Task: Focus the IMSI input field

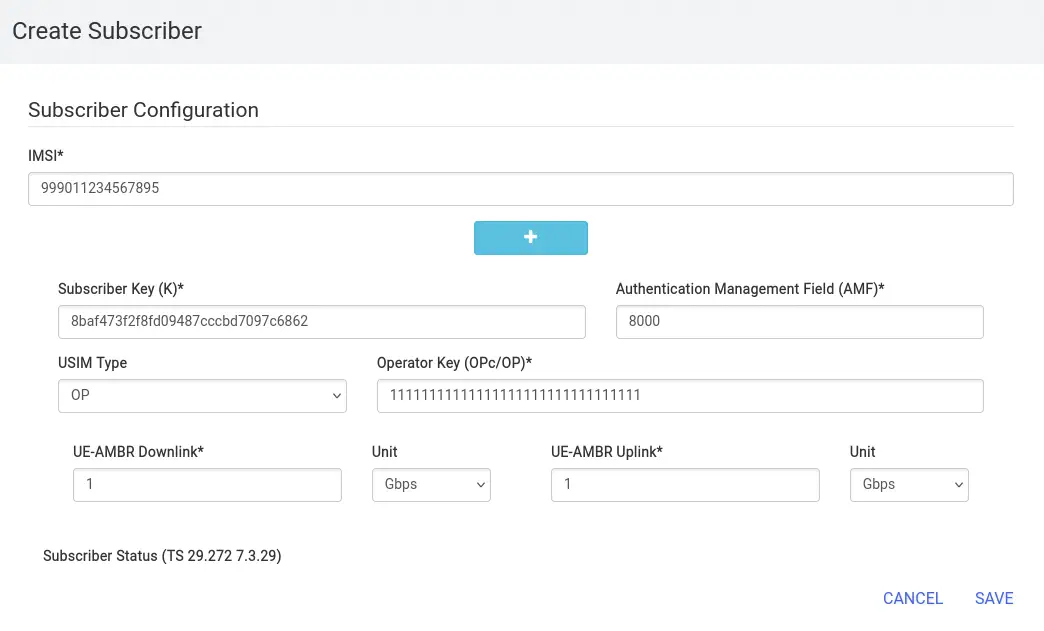Action: [x=520, y=189]
